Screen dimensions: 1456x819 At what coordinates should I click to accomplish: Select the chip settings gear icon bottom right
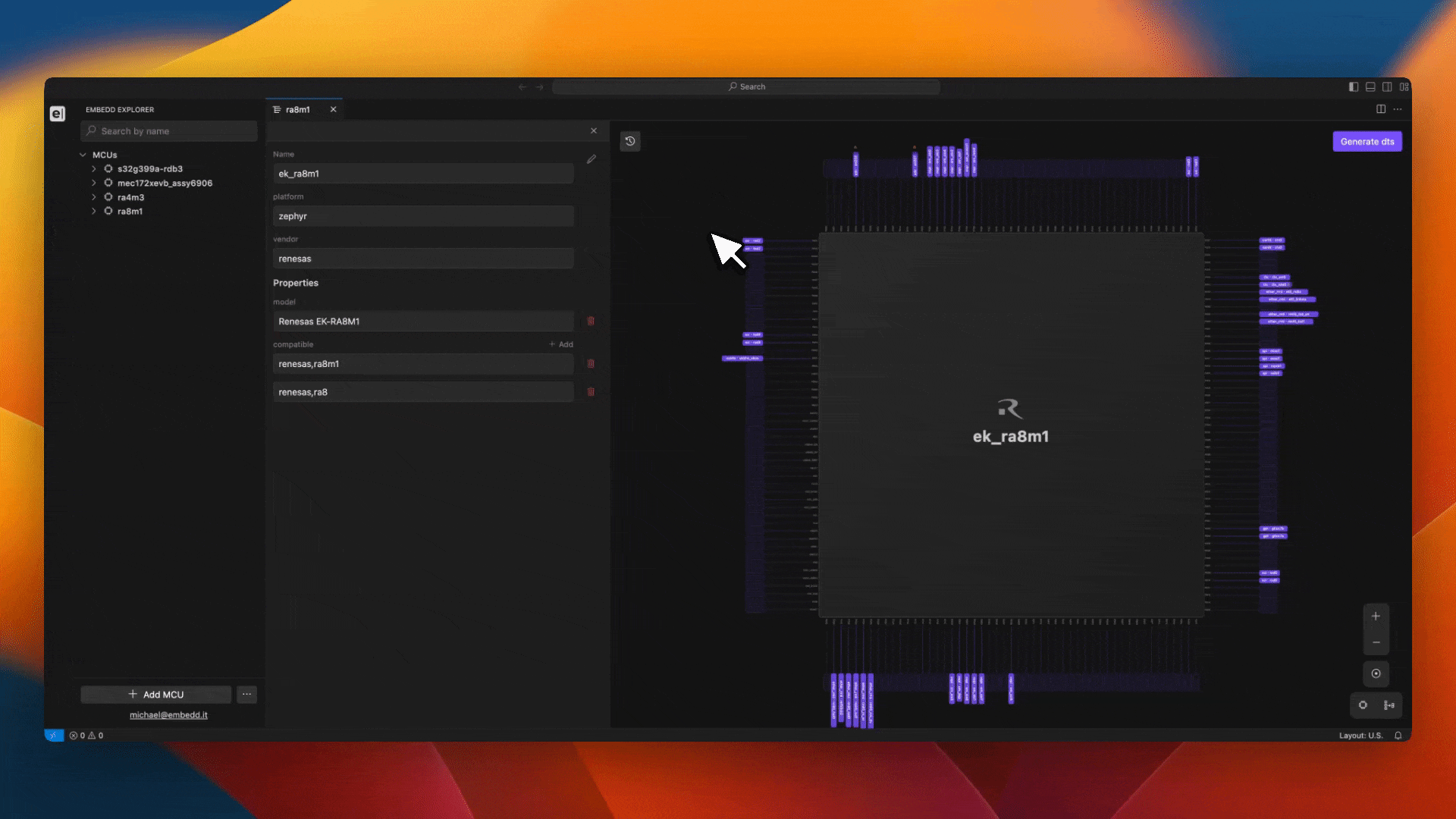click(x=1363, y=705)
